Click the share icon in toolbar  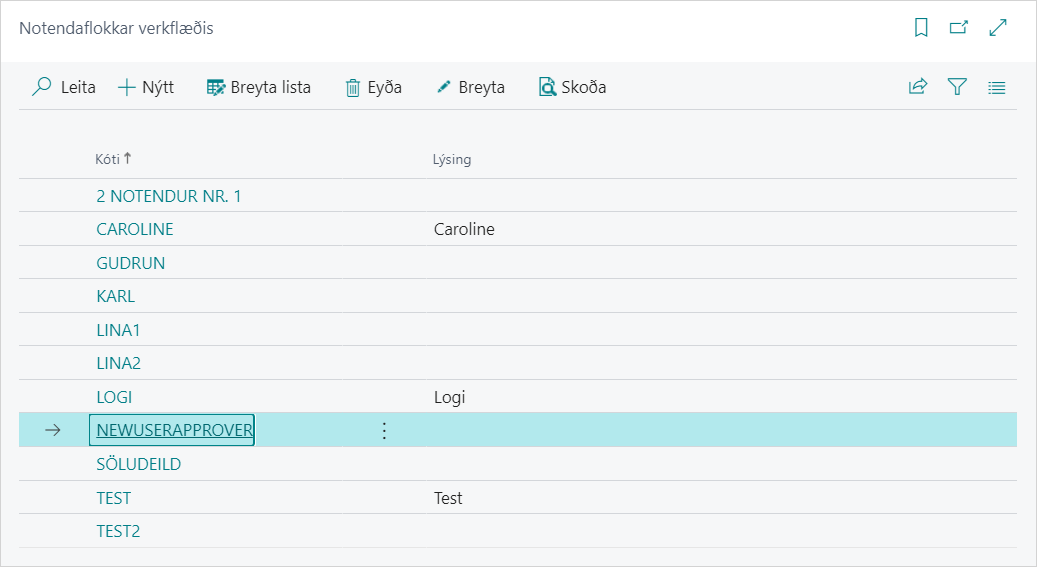tap(917, 87)
